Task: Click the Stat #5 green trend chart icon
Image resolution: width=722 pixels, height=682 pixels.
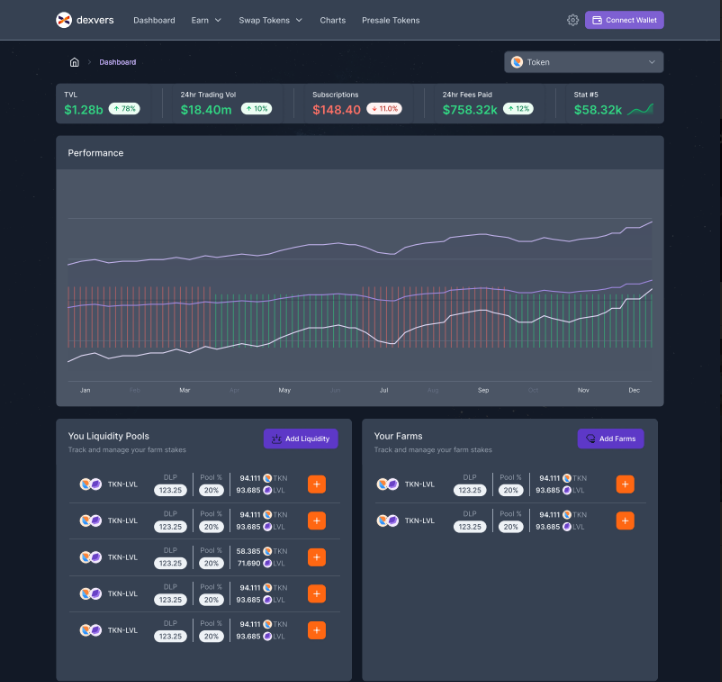Action: click(x=641, y=109)
